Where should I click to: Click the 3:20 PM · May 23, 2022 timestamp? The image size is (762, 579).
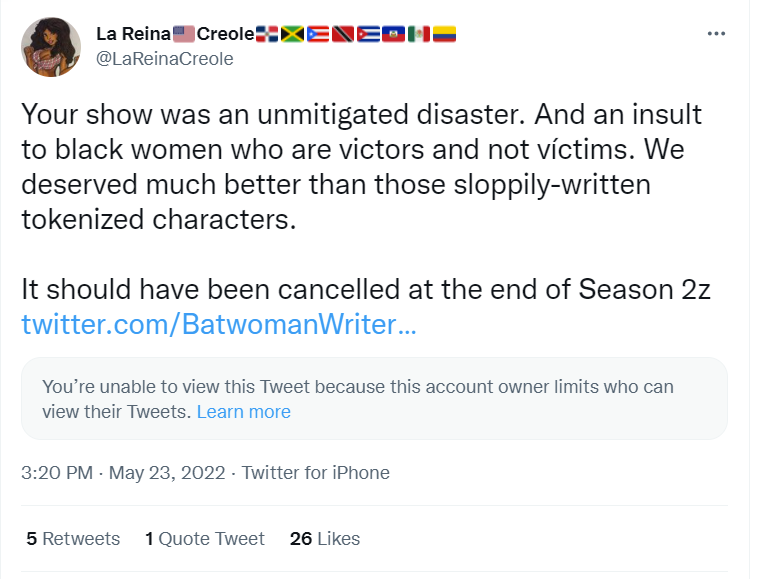click(125, 473)
